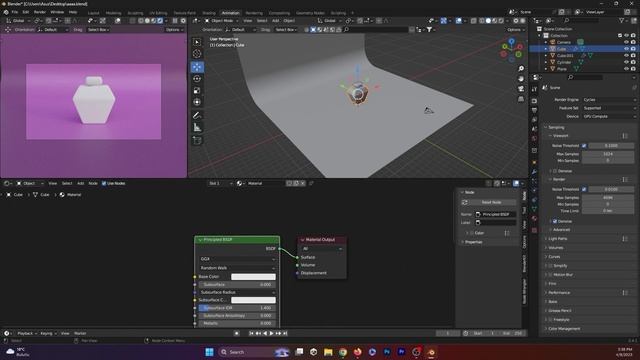The width and height of the screenshot is (640, 360).
Task: Toggle Render Noise Threshold checkbox
Action: (x=584, y=189)
